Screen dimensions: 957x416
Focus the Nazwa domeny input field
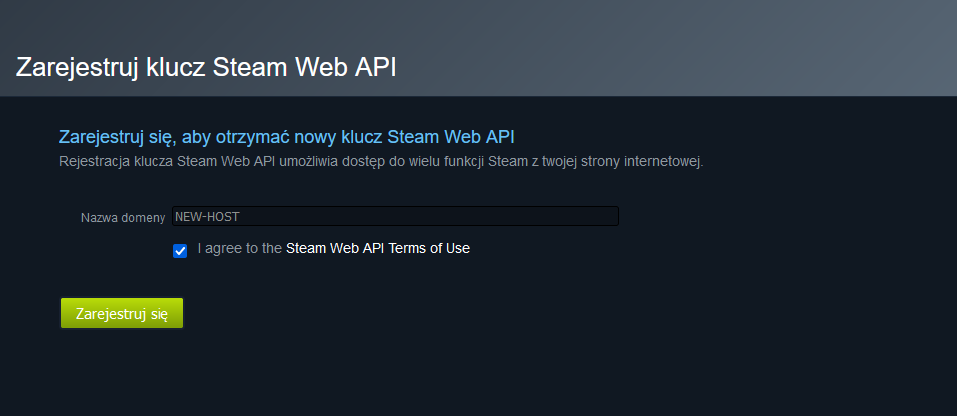pyautogui.click(x=395, y=216)
